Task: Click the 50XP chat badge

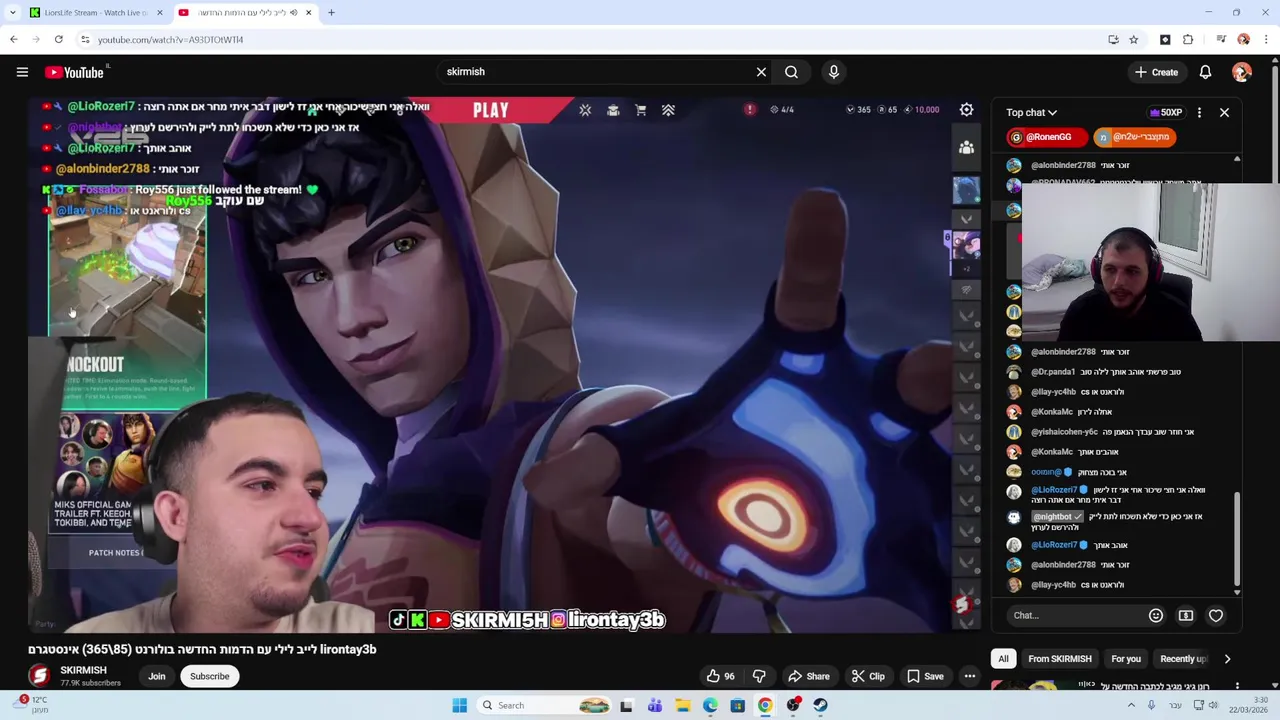Action: [1166, 113]
